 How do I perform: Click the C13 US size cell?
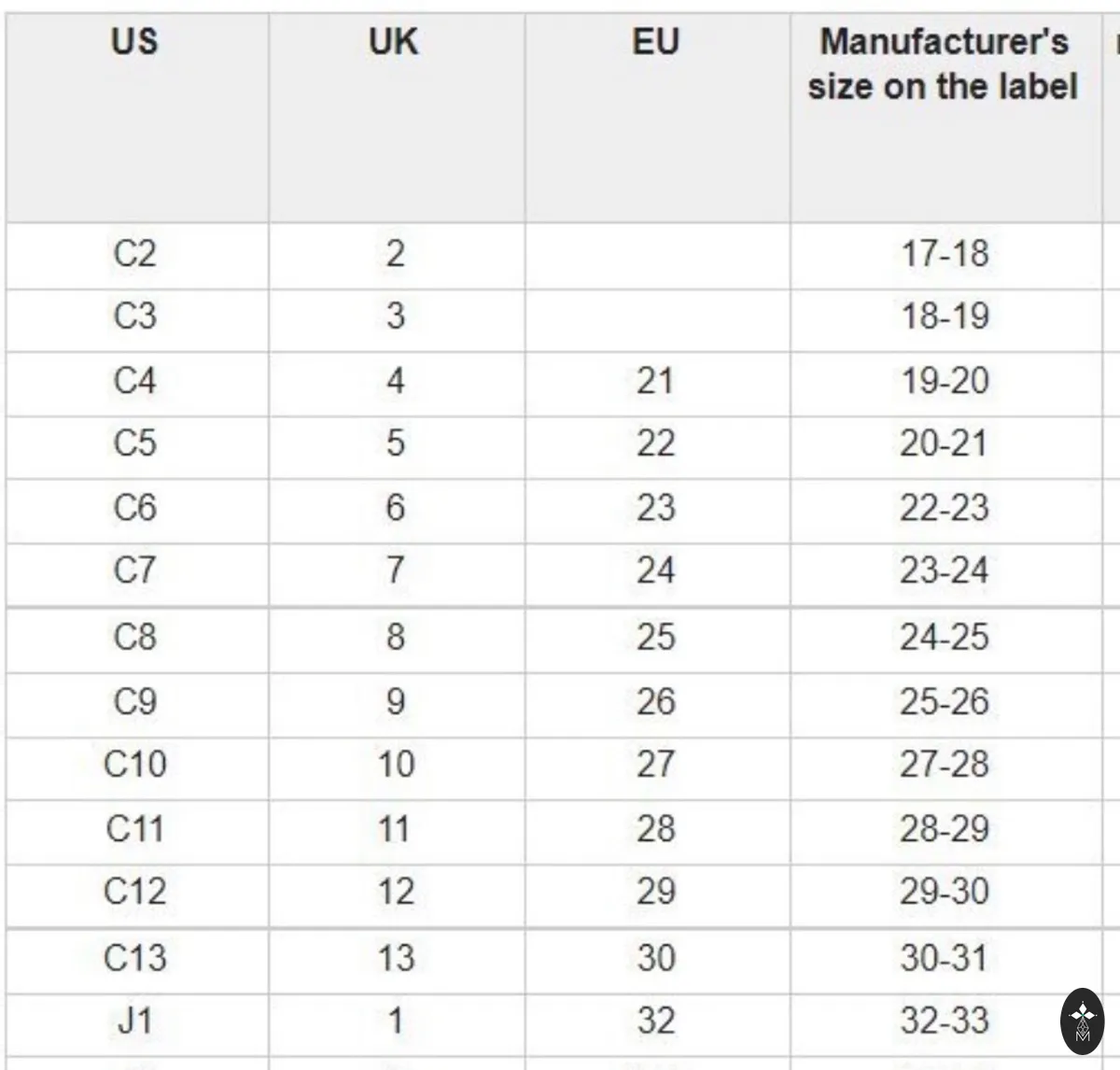[x=136, y=961]
